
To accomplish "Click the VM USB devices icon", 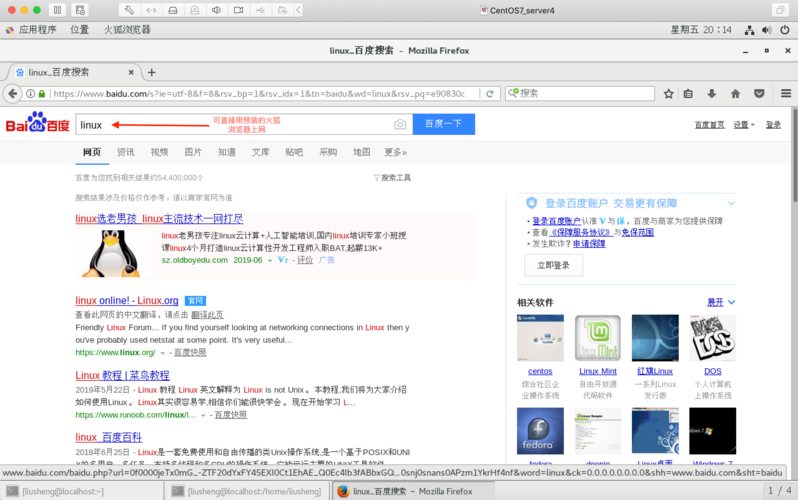I will 261,10.
